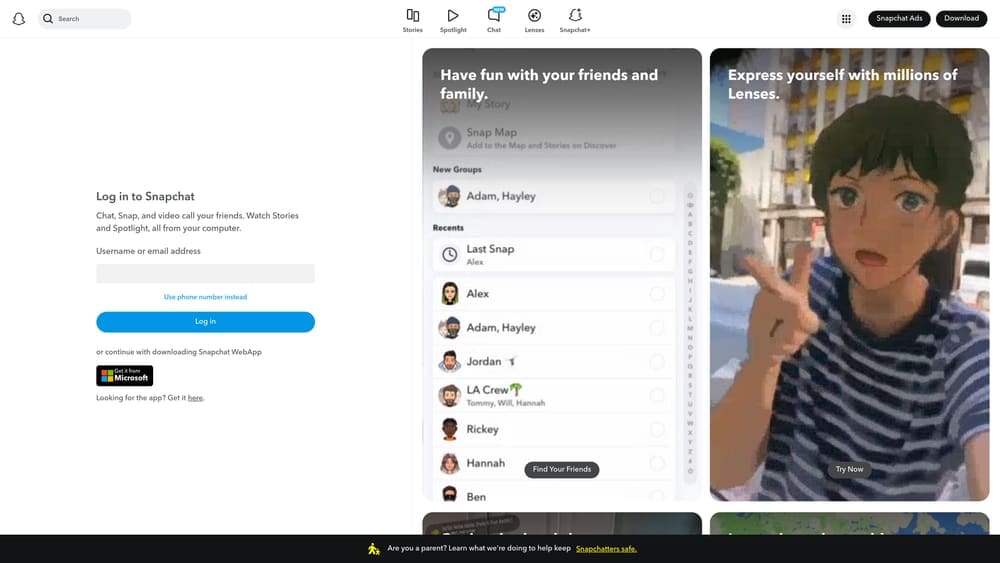Viewport: 1000px width, 563px height.
Task: Select the radio circle beside Alex
Action: (x=657, y=294)
